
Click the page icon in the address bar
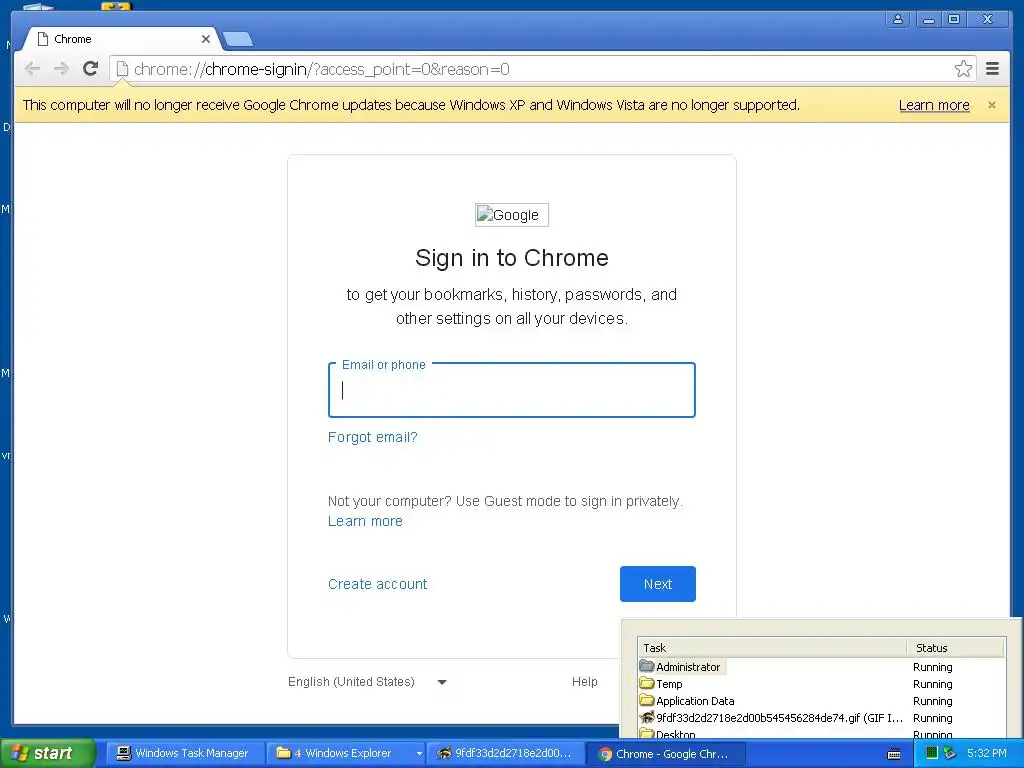click(x=122, y=69)
